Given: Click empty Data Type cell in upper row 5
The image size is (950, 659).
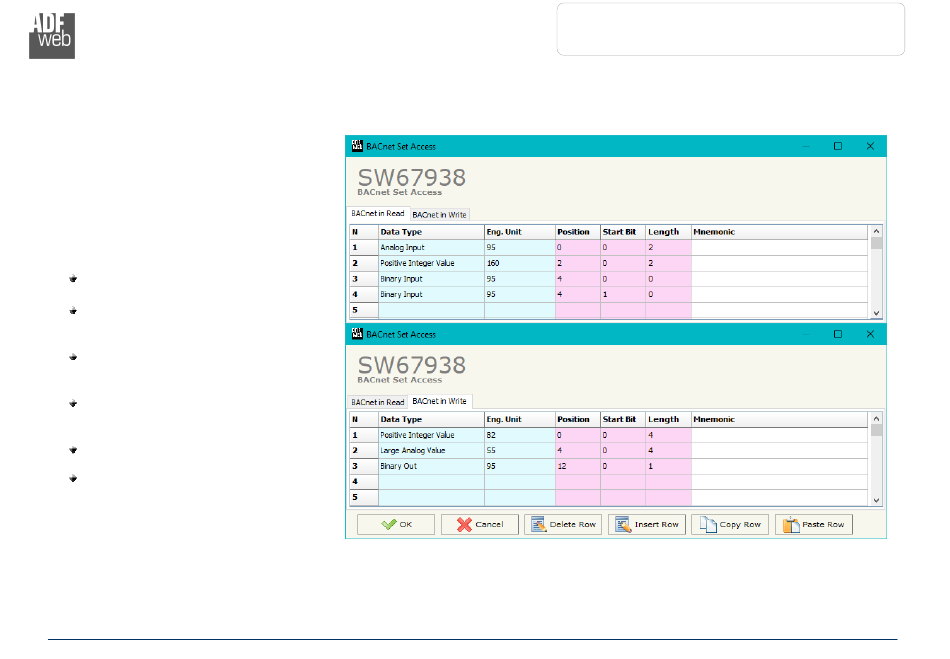Looking at the screenshot, I should (431, 310).
